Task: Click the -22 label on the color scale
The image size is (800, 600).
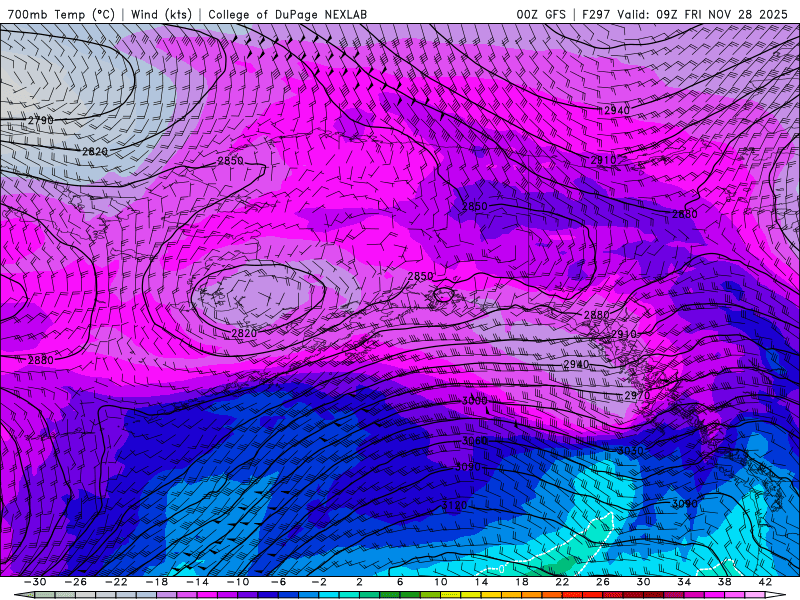Action: [116, 582]
